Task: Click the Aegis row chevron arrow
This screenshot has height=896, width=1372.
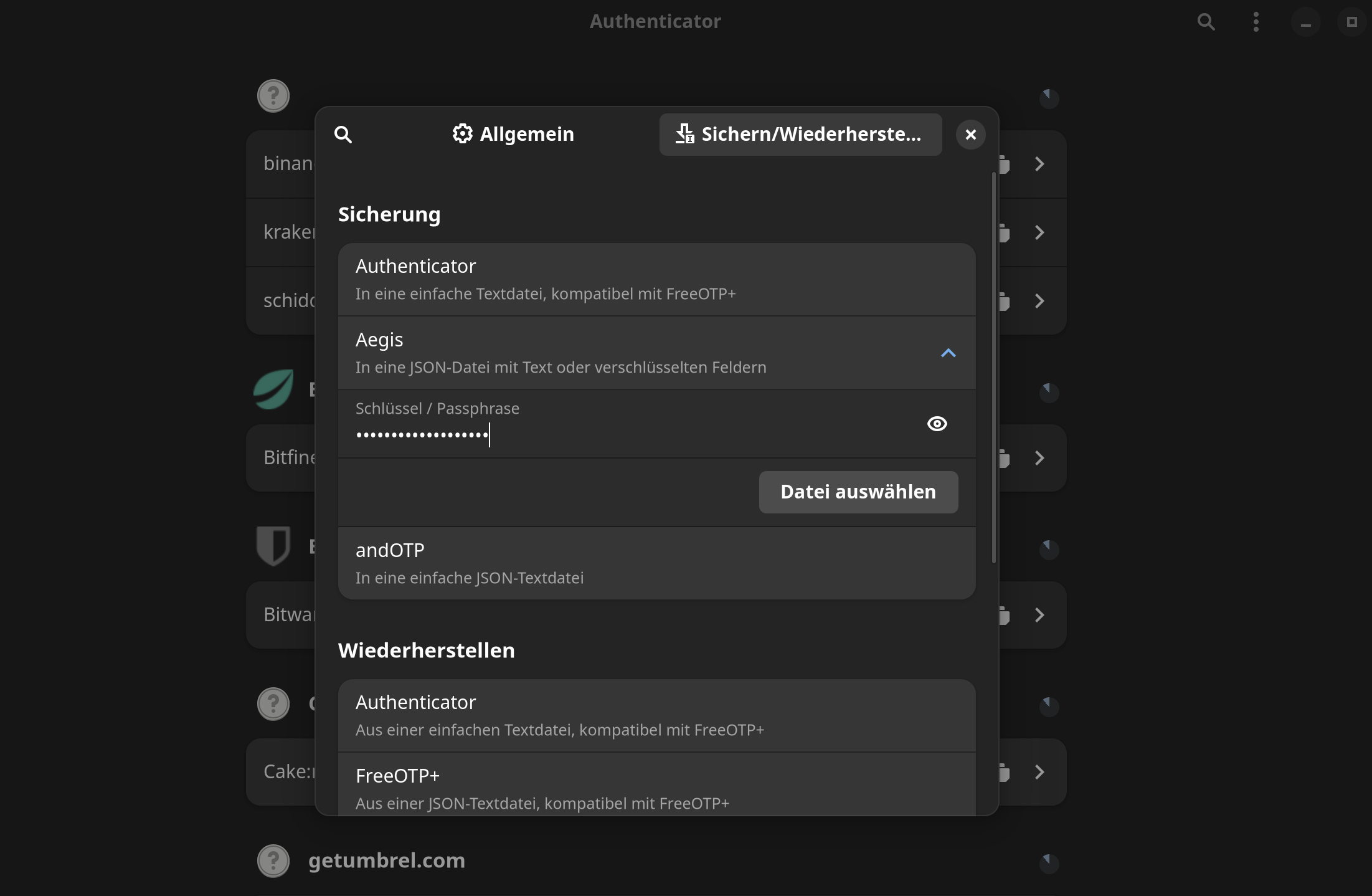Action: (948, 353)
